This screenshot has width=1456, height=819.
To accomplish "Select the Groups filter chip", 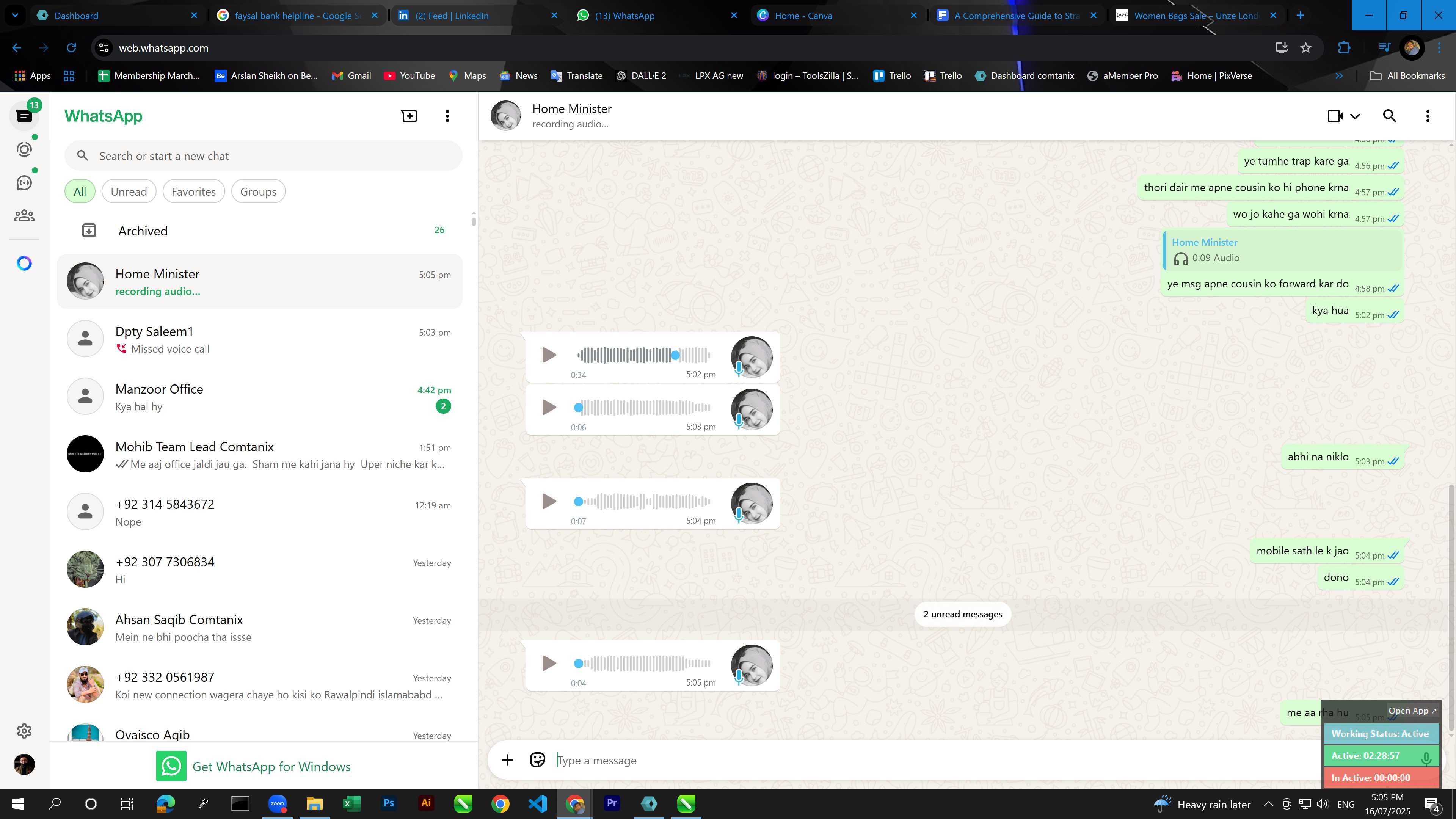I will click(258, 191).
